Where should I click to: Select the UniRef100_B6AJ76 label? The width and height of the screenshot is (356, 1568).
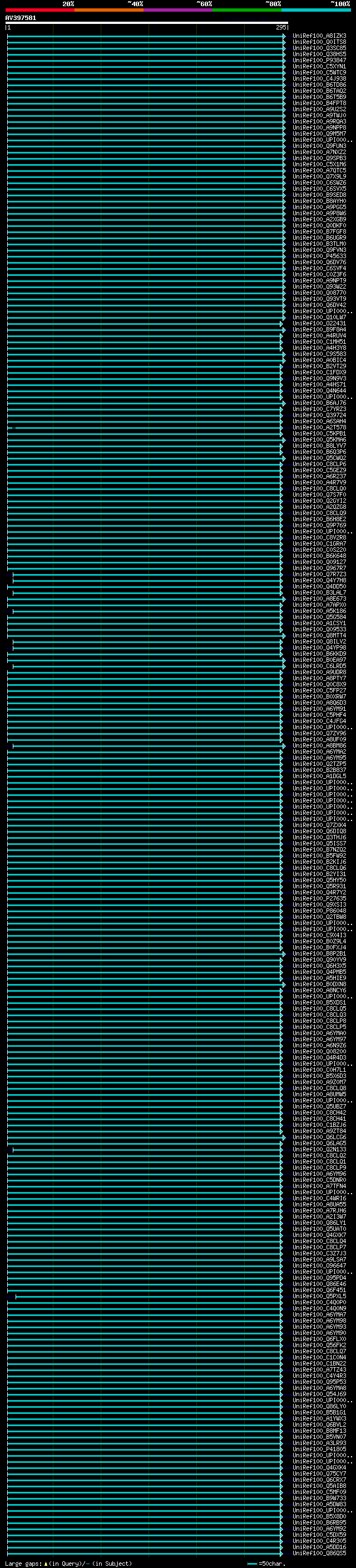(x=319, y=403)
